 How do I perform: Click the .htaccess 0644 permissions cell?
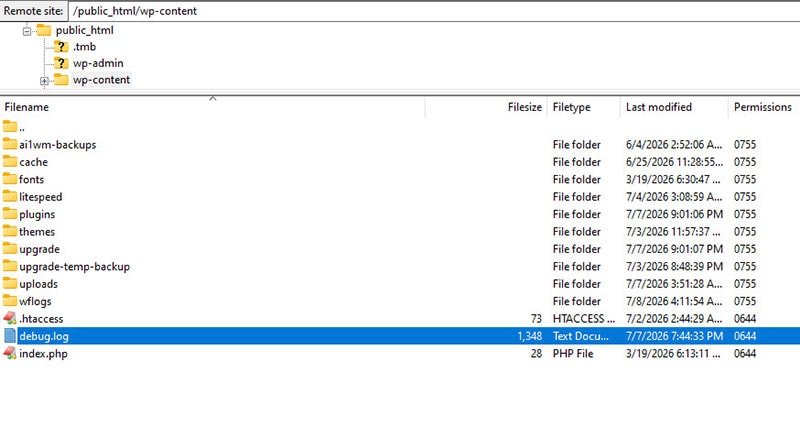[x=745, y=319]
